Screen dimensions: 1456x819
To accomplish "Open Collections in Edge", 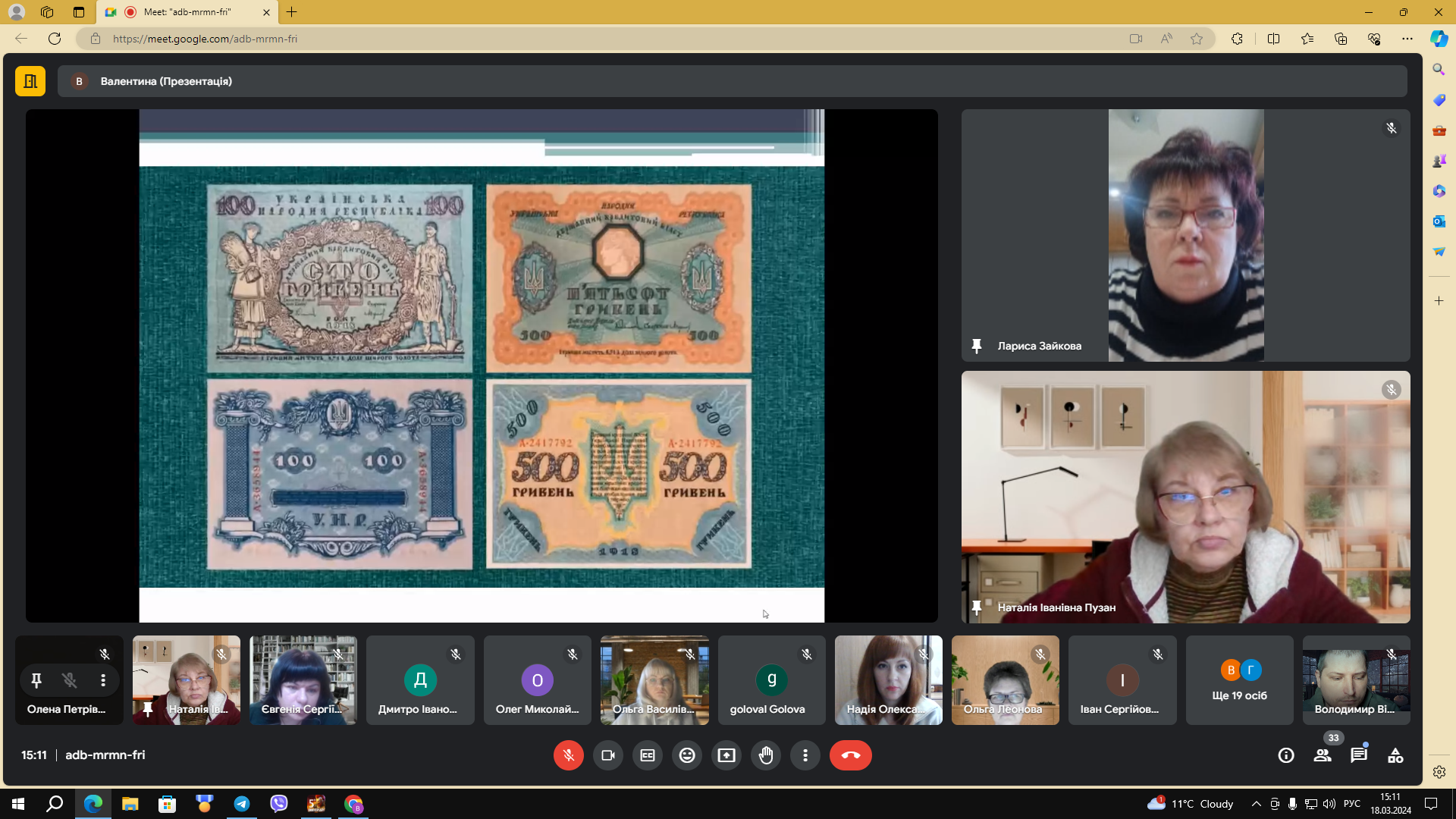I will [x=1341, y=39].
